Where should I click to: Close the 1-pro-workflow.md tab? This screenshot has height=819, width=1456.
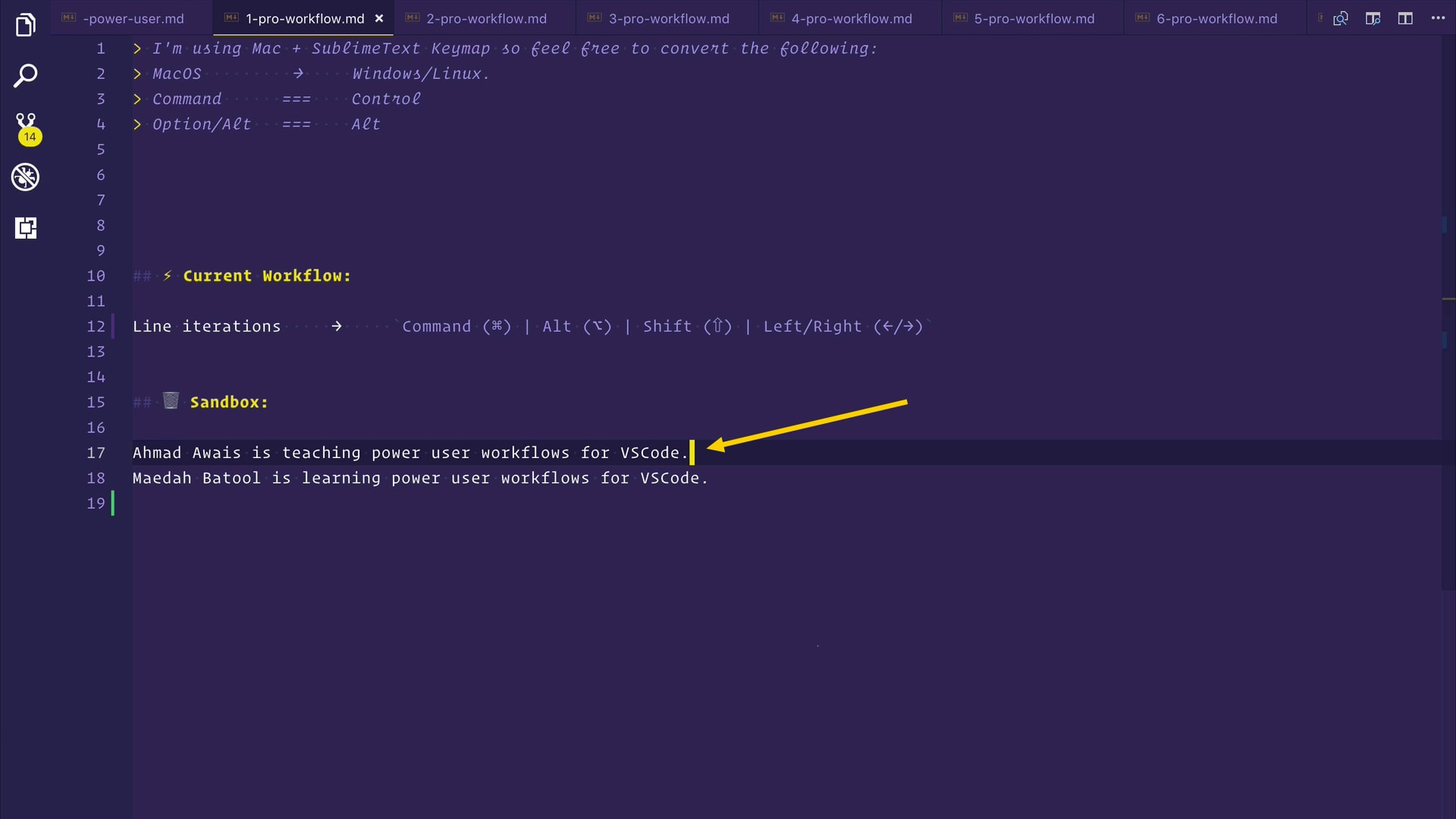[379, 18]
